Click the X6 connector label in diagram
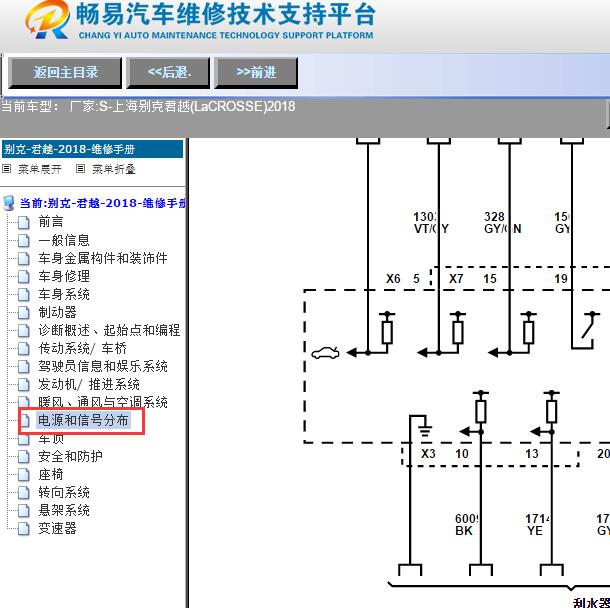The image size is (610, 608). 393,279
